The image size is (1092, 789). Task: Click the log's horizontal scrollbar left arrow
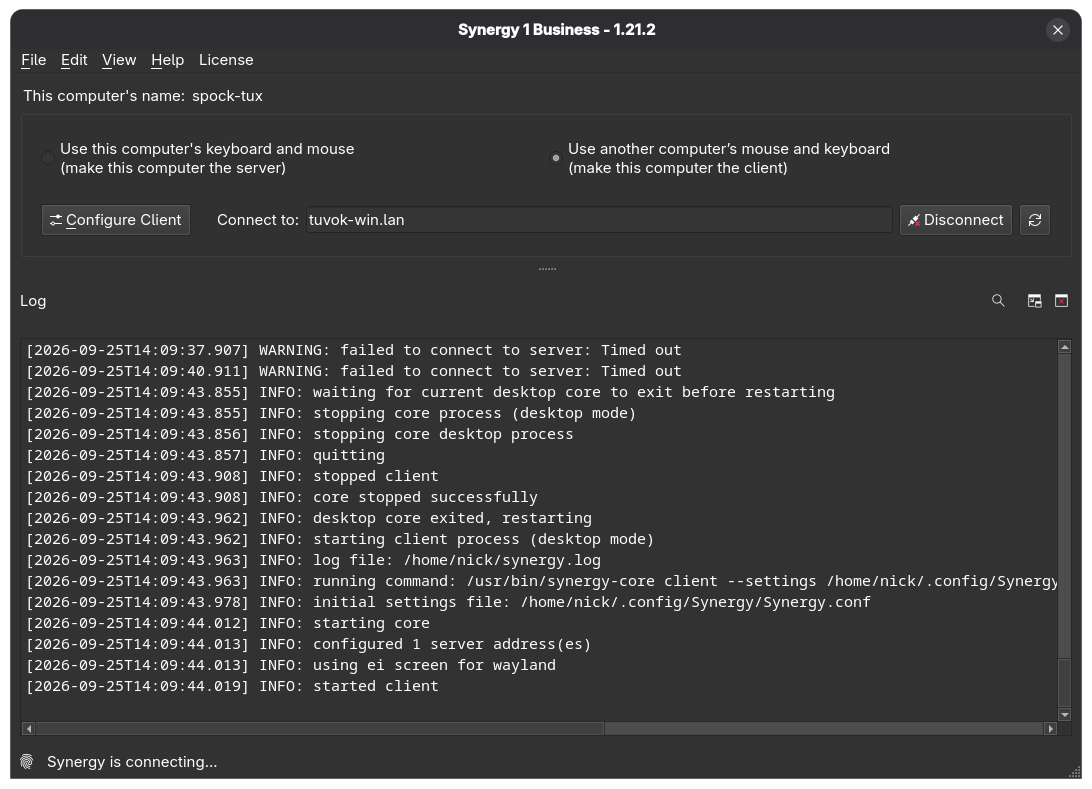tap(29, 728)
